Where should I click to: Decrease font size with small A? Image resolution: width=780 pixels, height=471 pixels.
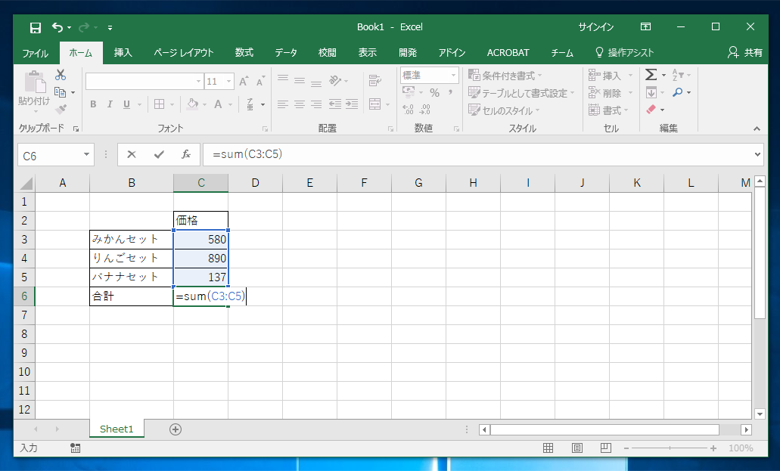tap(260, 81)
